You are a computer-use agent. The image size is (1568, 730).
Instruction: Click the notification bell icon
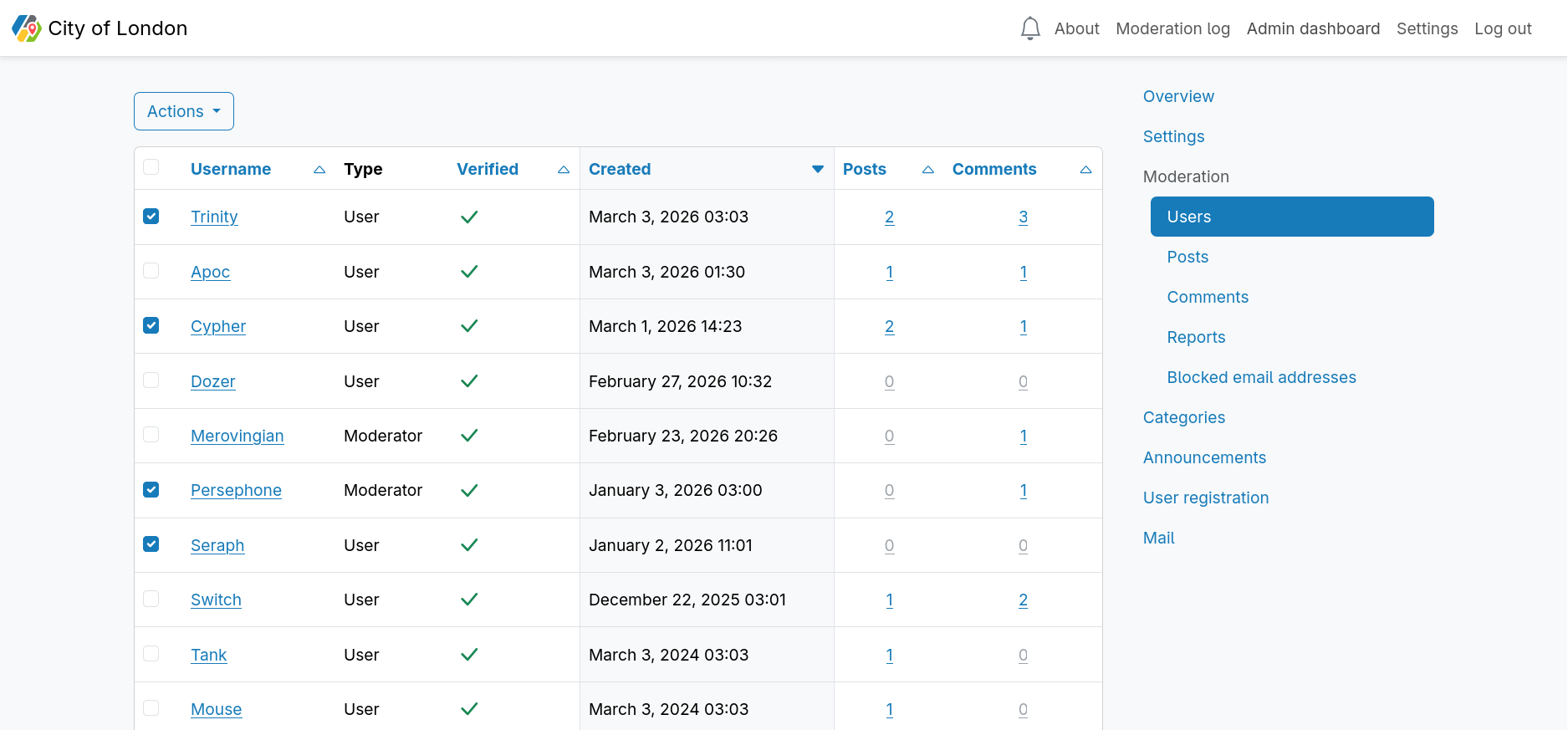click(x=1030, y=28)
